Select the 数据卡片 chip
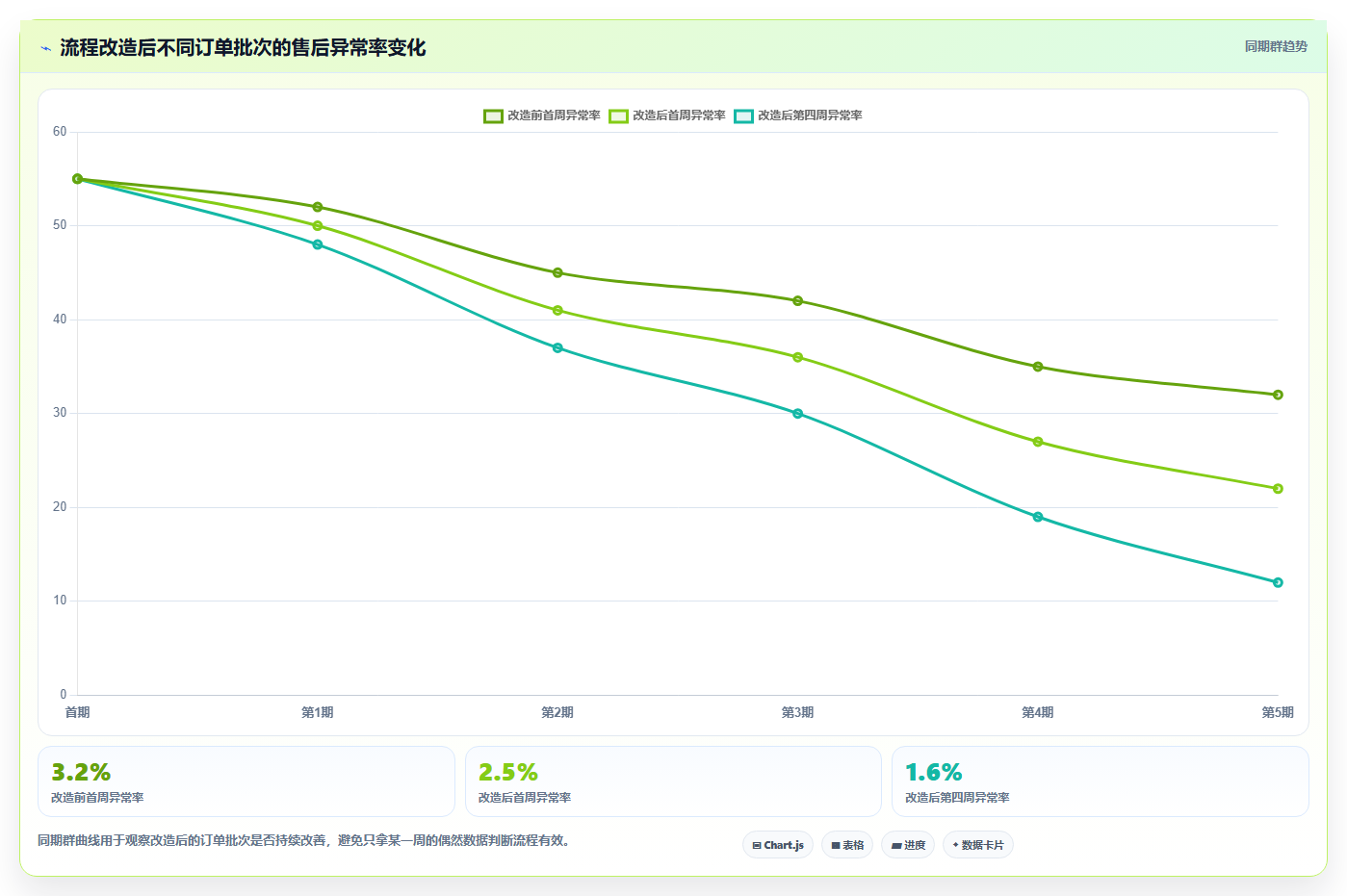1347x896 pixels. click(x=978, y=845)
